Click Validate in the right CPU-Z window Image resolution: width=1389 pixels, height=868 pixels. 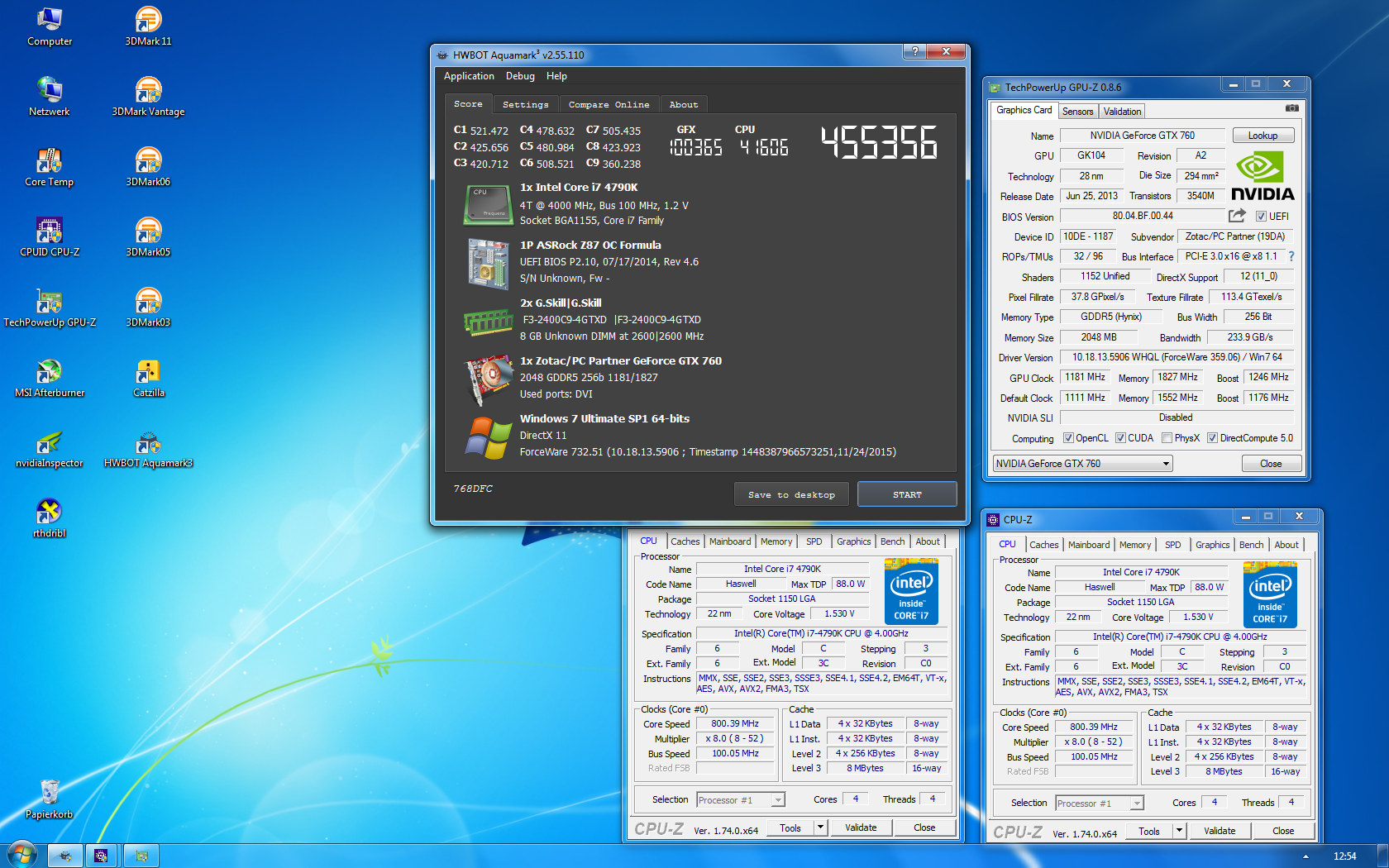click(x=1220, y=831)
